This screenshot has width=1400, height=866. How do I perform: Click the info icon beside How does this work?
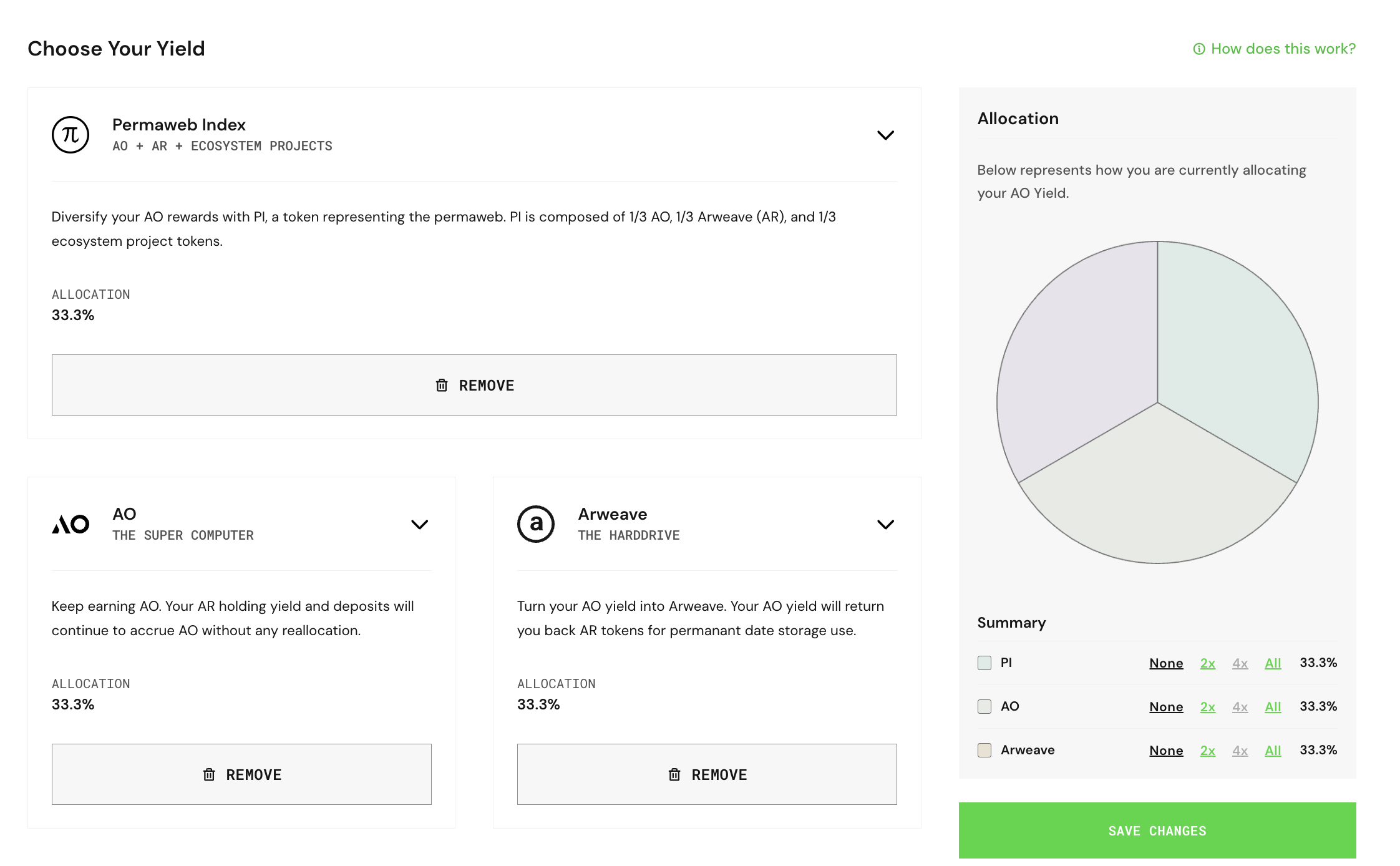click(1199, 49)
